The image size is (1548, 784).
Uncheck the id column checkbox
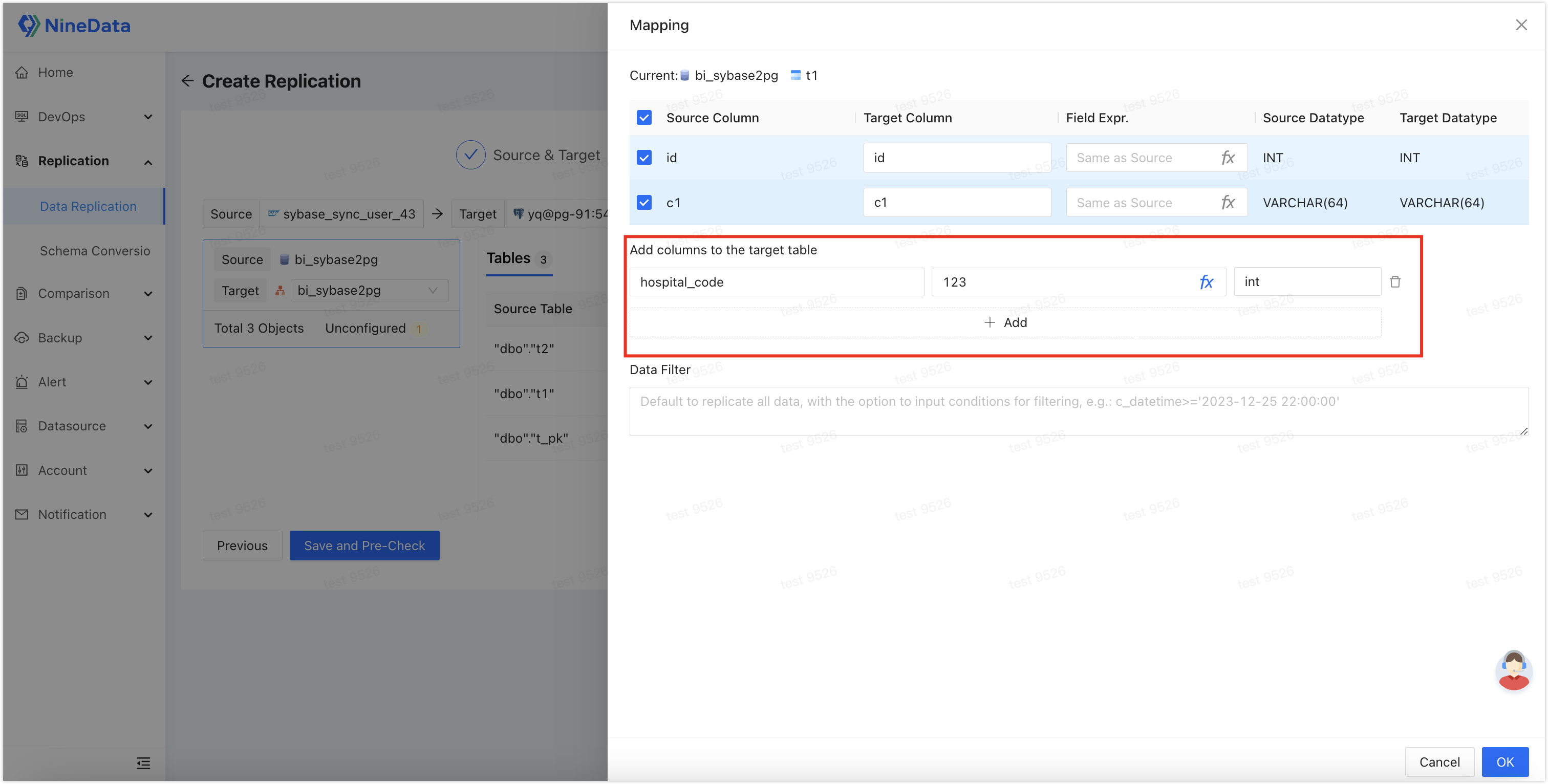point(644,158)
